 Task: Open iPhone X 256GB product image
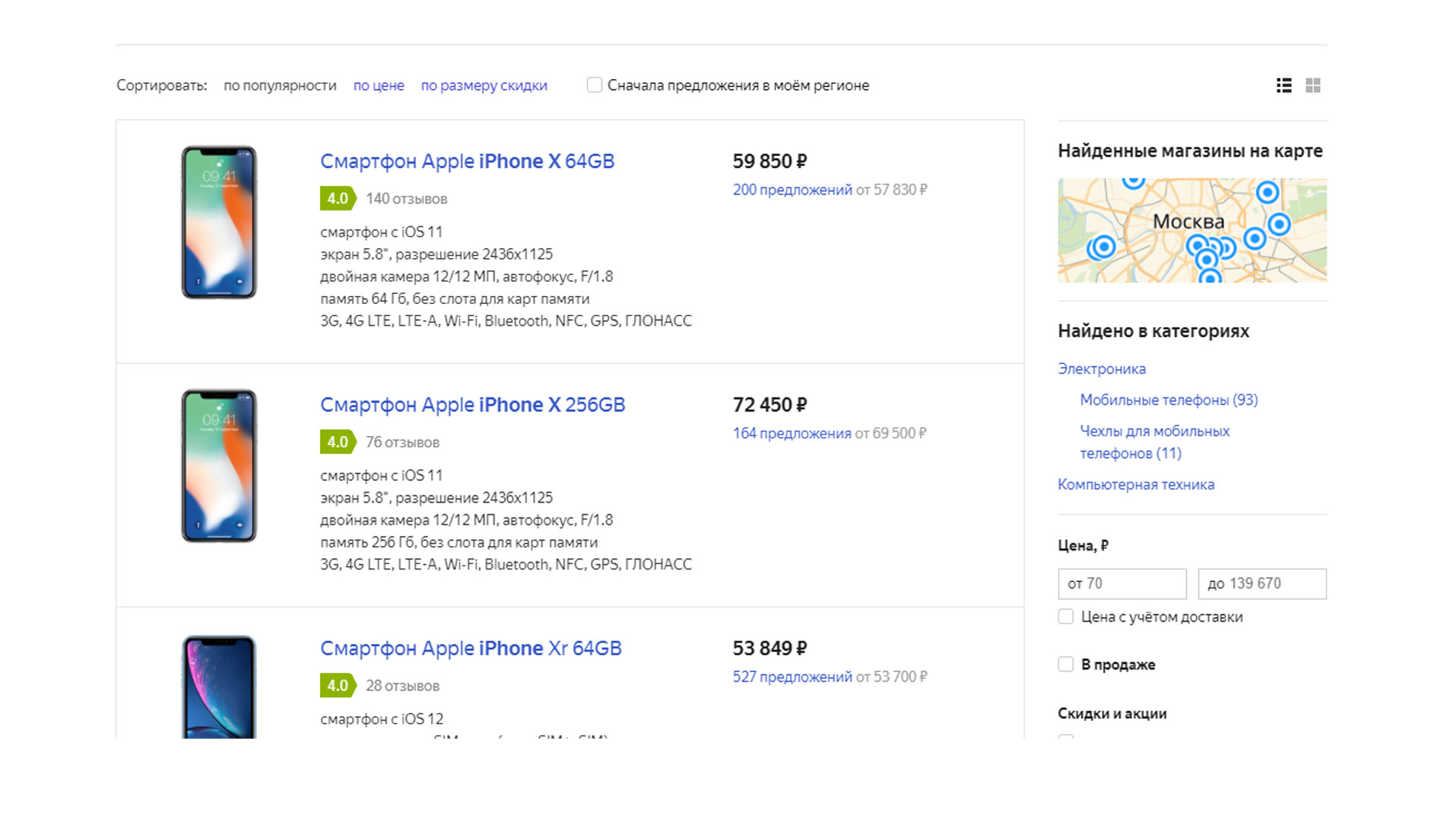[x=219, y=466]
